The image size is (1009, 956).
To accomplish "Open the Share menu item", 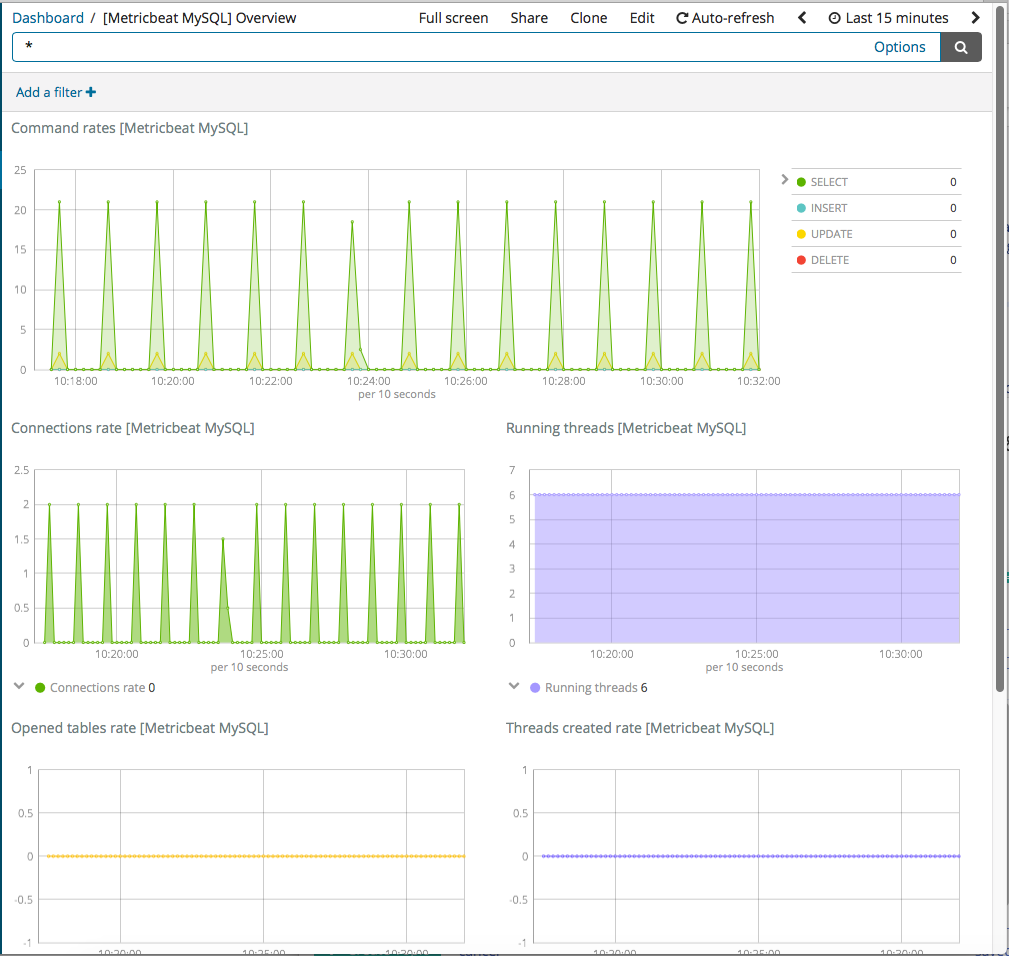I will point(529,18).
